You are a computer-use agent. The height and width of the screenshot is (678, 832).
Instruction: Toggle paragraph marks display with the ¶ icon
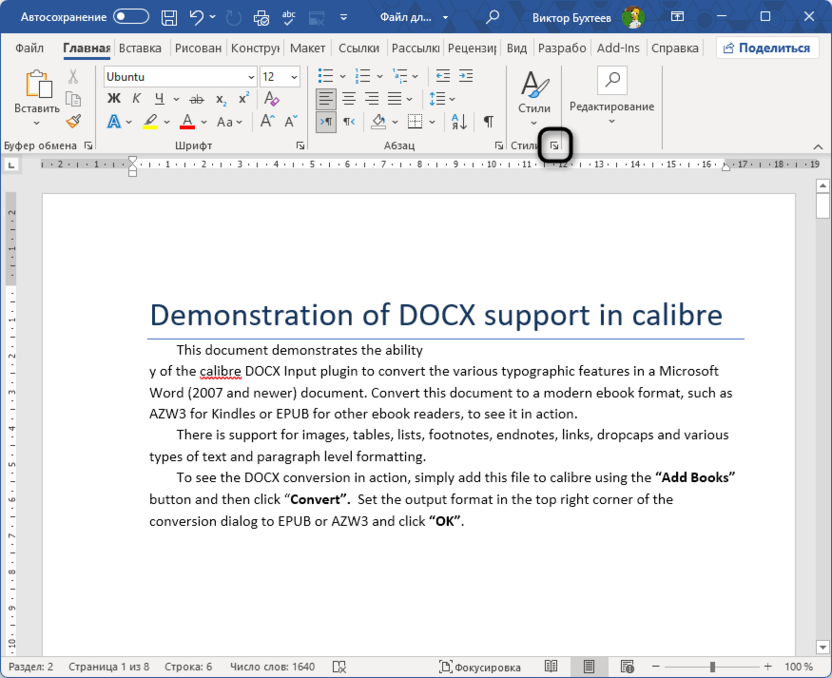pyautogui.click(x=489, y=121)
